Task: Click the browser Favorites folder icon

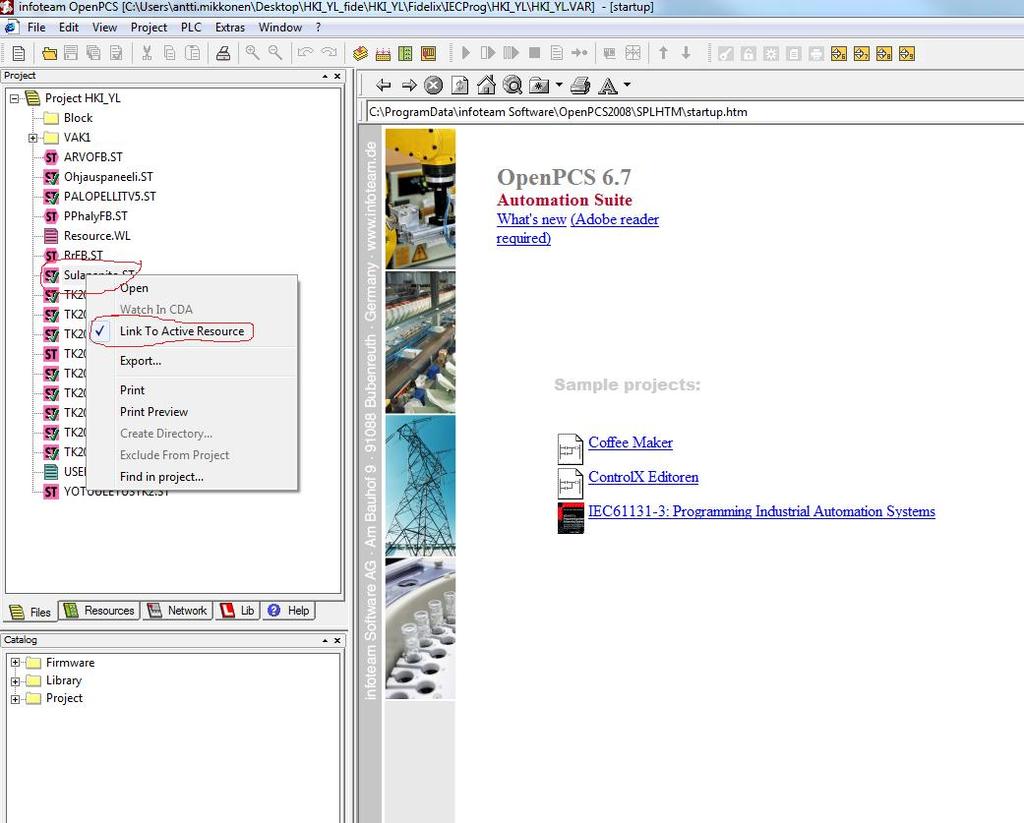Action: click(x=539, y=85)
